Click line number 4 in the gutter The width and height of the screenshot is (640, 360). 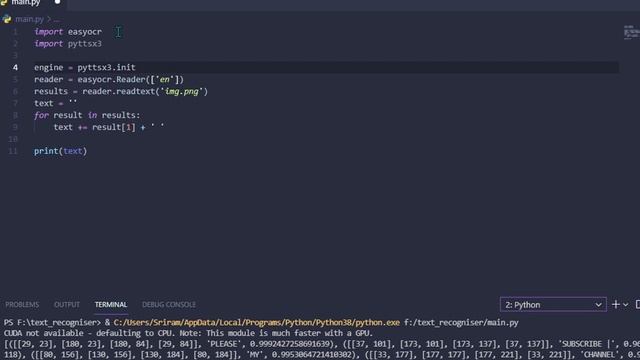(15, 67)
